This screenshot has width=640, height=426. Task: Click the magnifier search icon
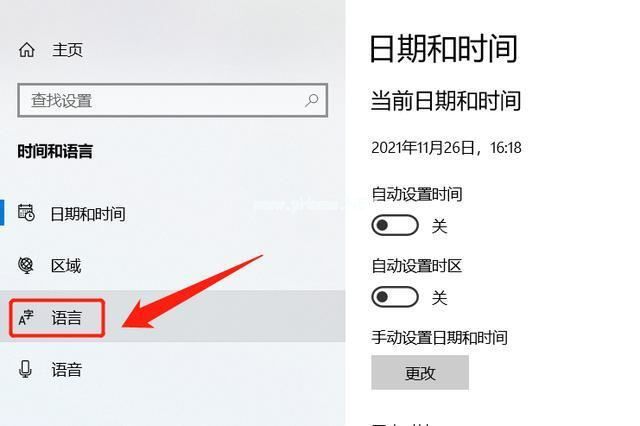coord(311,100)
